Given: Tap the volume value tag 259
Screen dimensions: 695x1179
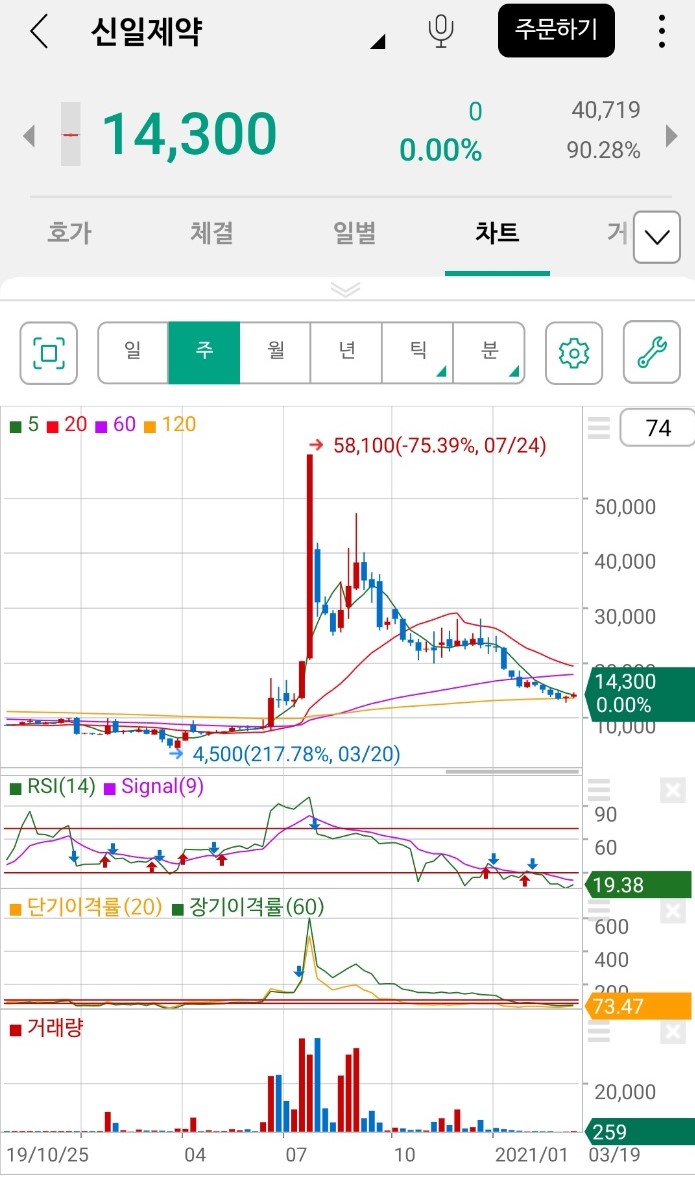Looking at the screenshot, I should [x=639, y=1132].
